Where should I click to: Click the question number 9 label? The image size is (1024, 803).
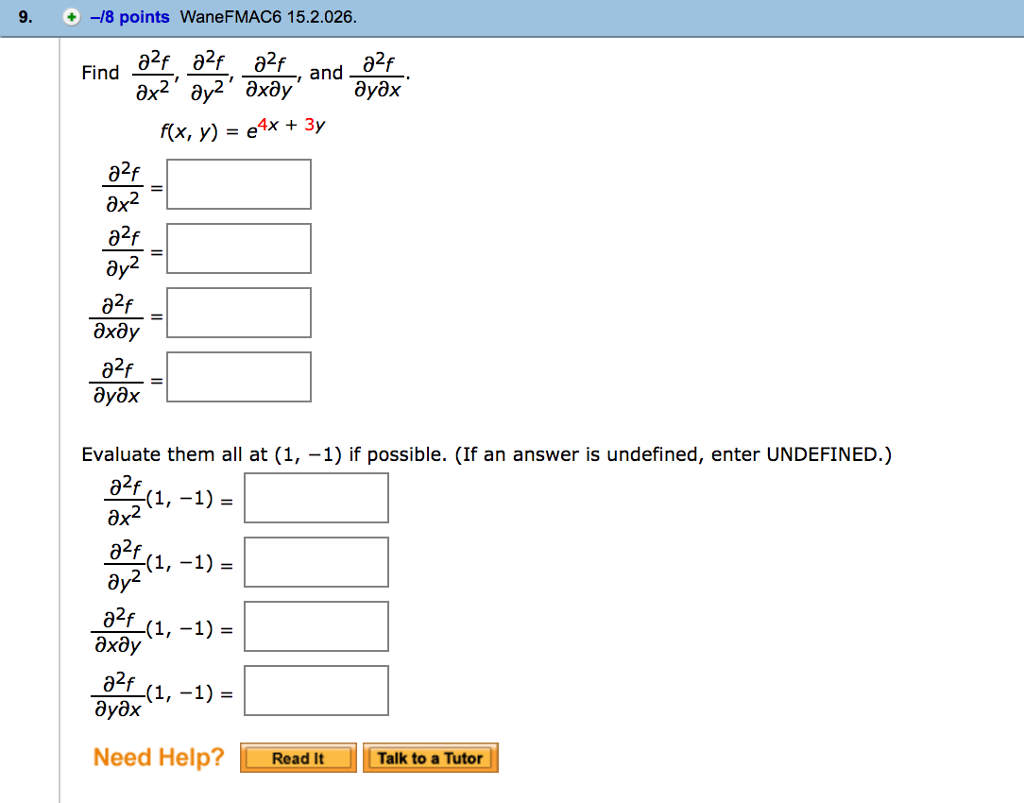coord(24,16)
